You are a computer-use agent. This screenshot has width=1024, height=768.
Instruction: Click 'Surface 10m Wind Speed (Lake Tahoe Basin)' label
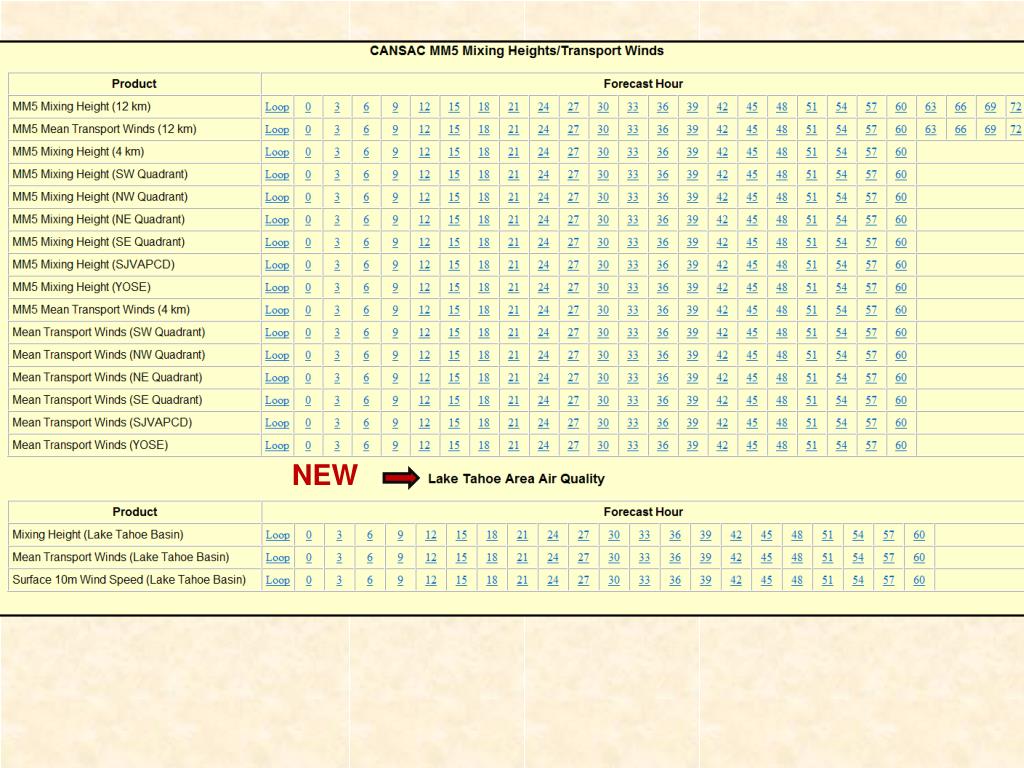pos(129,580)
